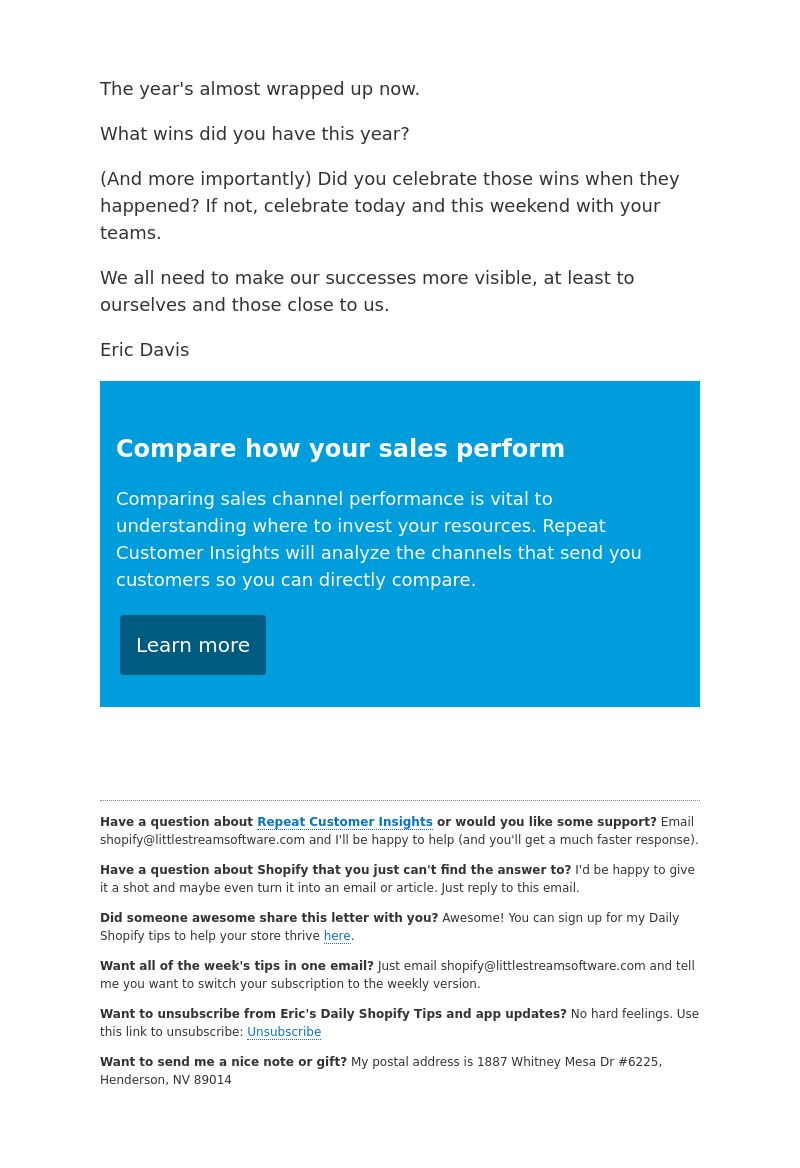Viewport: 800px width, 1168px height.
Task: Follow the 'here' signup link
Action: [x=337, y=936]
